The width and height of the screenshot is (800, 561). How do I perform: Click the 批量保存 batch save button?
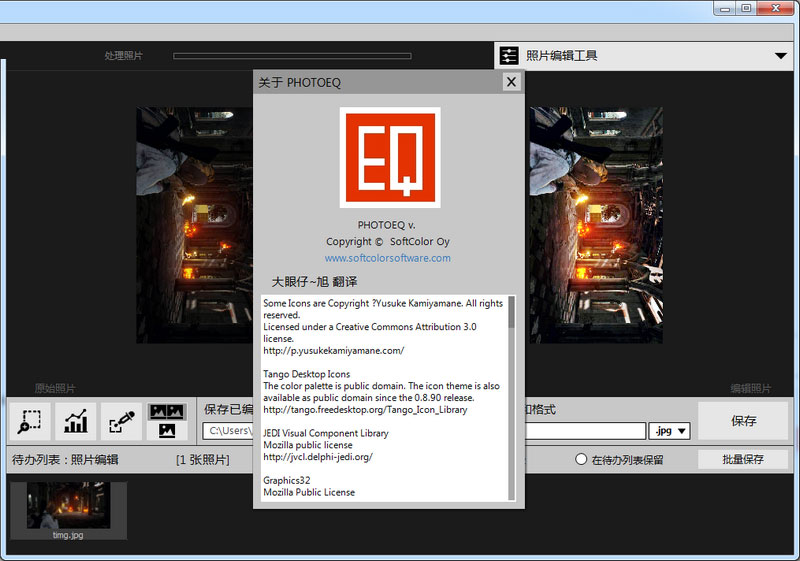[x=743, y=460]
